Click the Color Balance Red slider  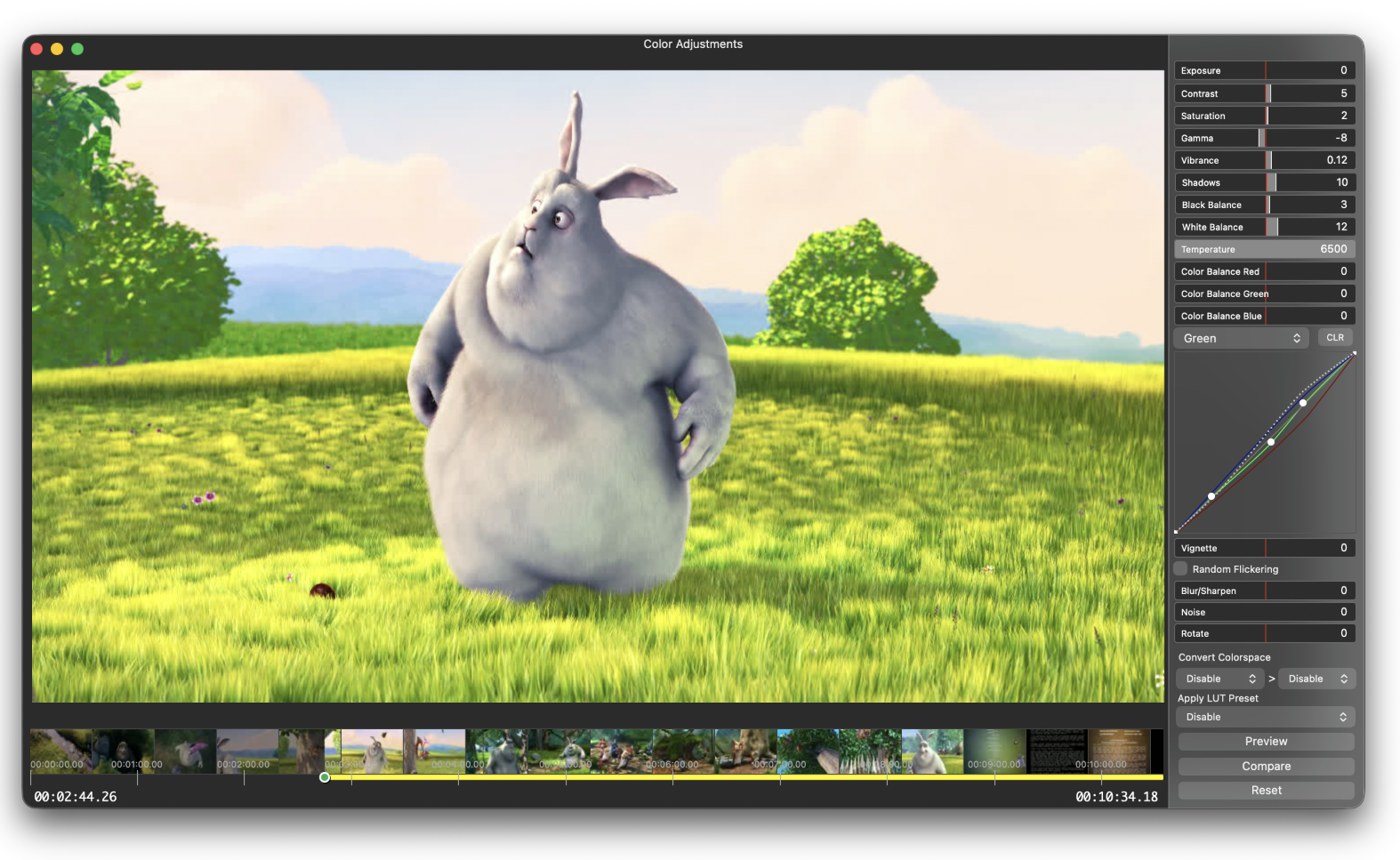tap(1265, 271)
